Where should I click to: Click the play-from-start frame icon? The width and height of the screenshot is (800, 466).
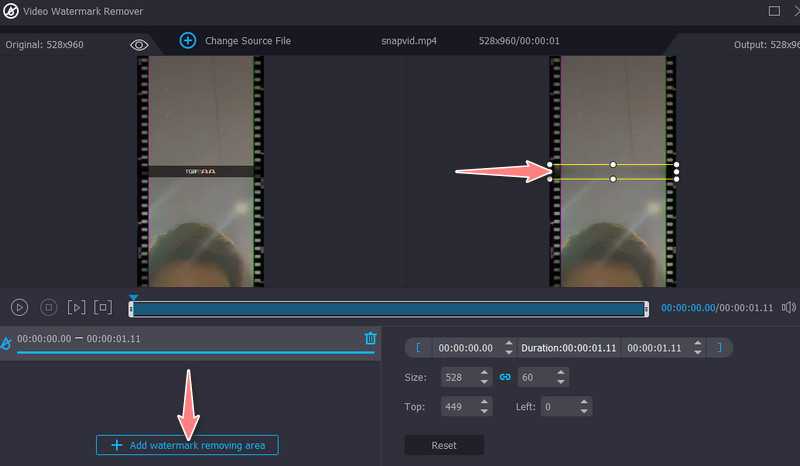coord(77,307)
